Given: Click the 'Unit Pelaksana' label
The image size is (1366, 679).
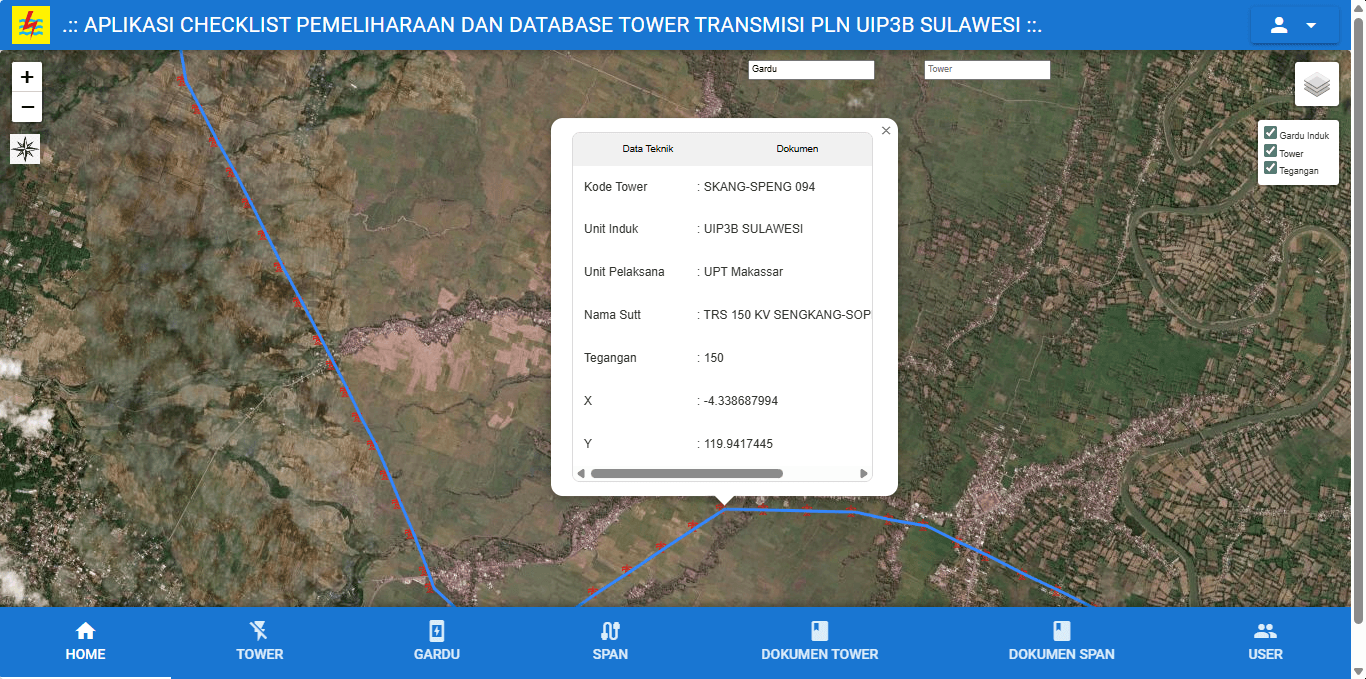Looking at the screenshot, I should coord(624,272).
